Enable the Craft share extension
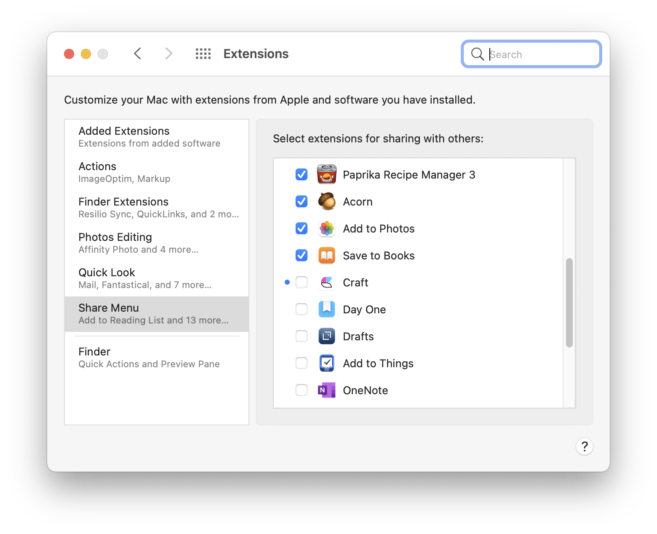 [x=301, y=283]
